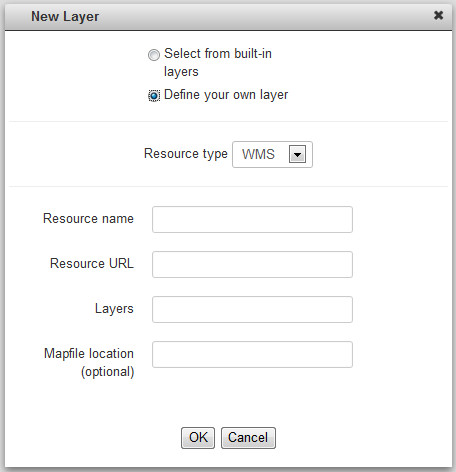Focus the Resource URL input field
The height and width of the screenshot is (472, 456).
click(x=252, y=264)
